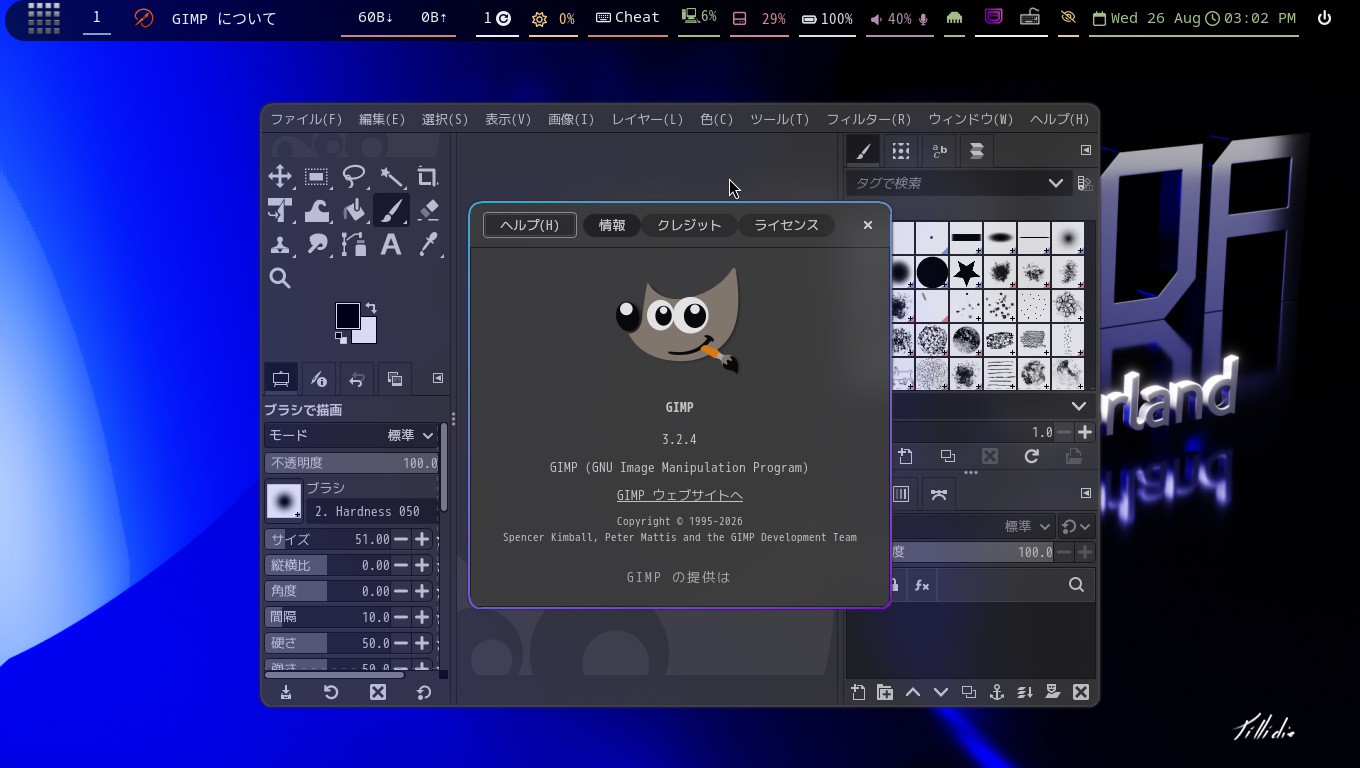The image size is (1360, 768).
Task: Swap foreground and background colors
Action: pos(371,308)
